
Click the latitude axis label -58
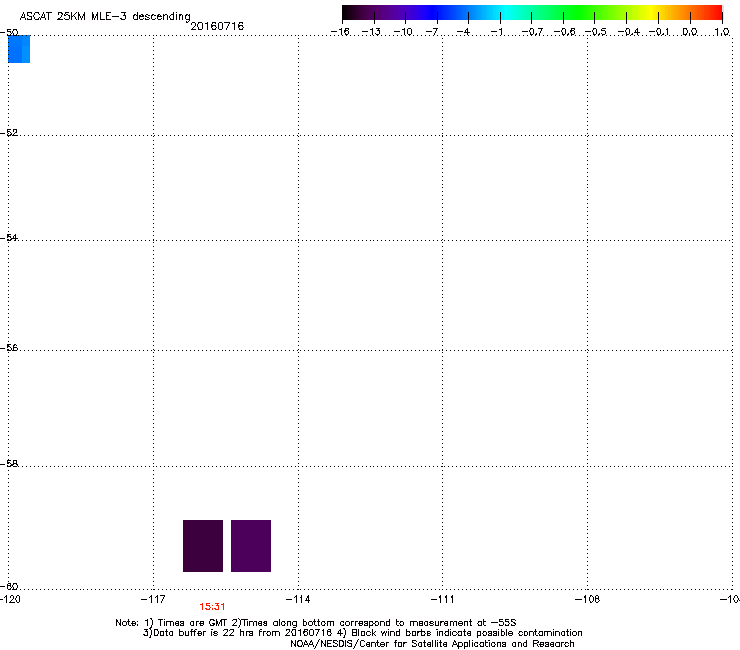tap(9, 464)
